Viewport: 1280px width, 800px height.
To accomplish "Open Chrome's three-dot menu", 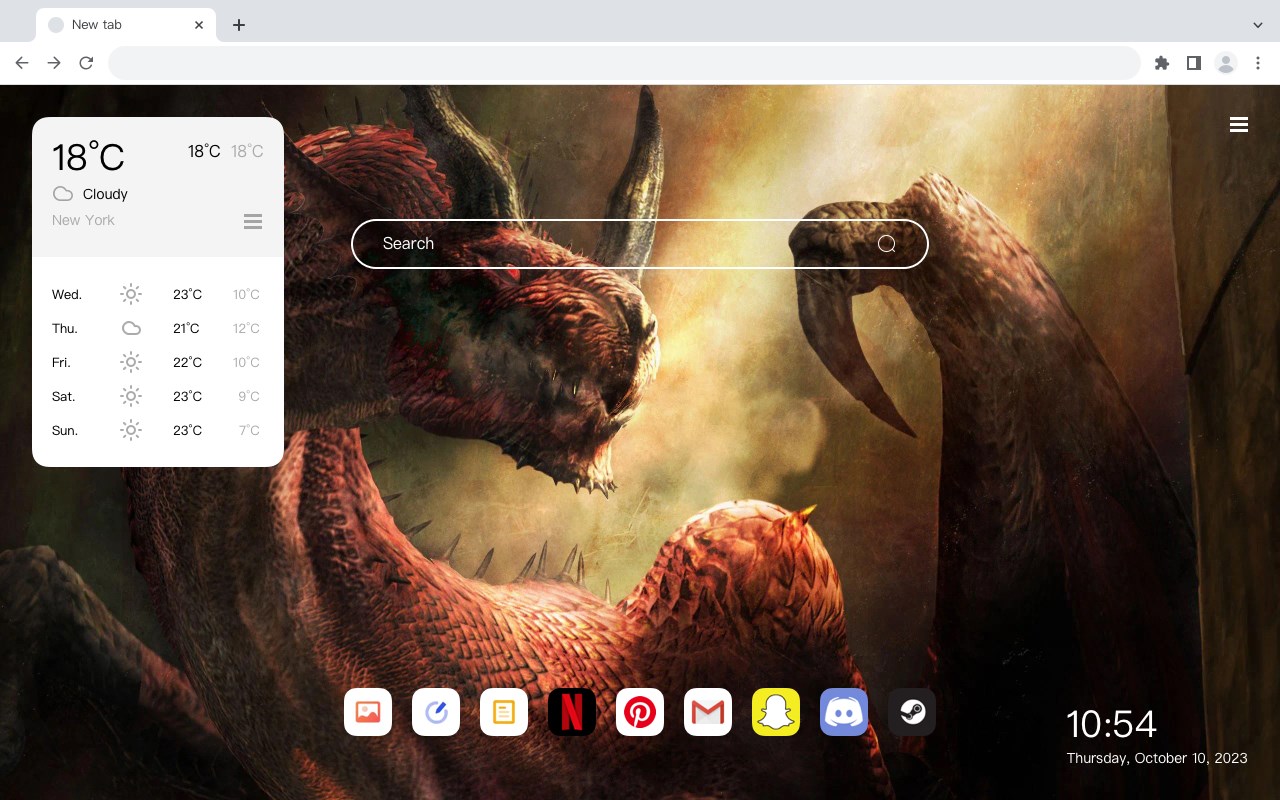I will (x=1258, y=63).
